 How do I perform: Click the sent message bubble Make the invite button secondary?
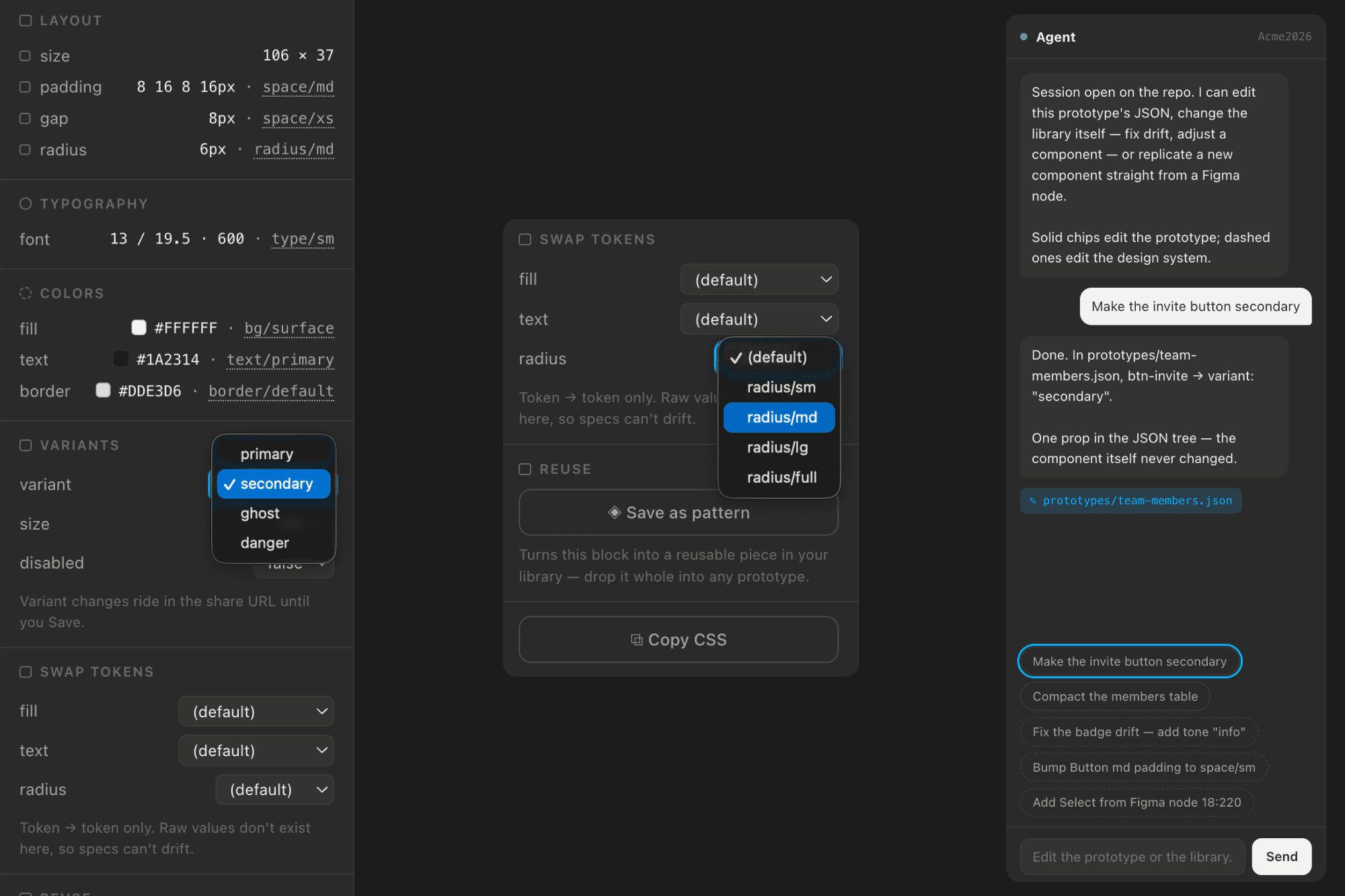coord(1196,307)
